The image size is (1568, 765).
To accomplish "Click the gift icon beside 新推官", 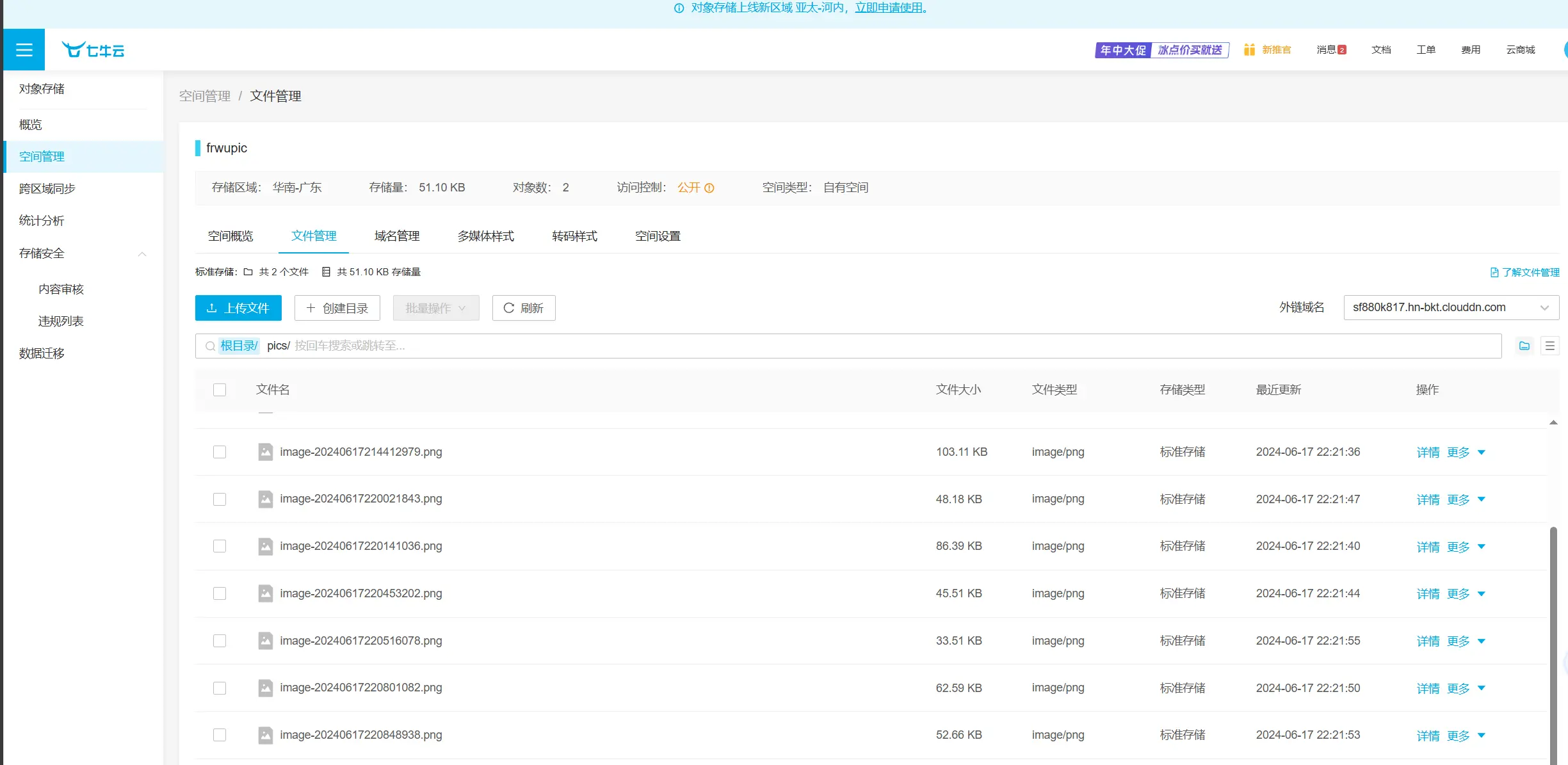I will [1249, 50].
